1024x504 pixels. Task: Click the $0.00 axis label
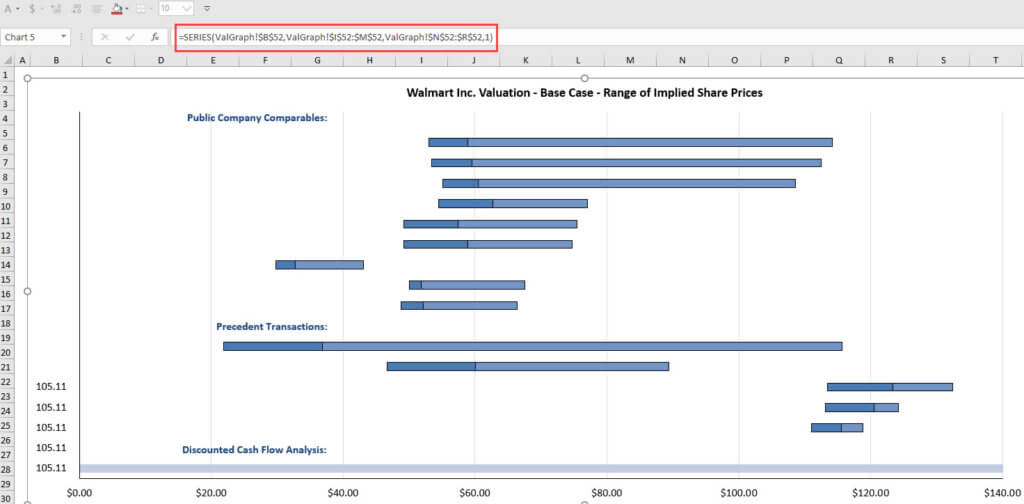tap(79, 492)
